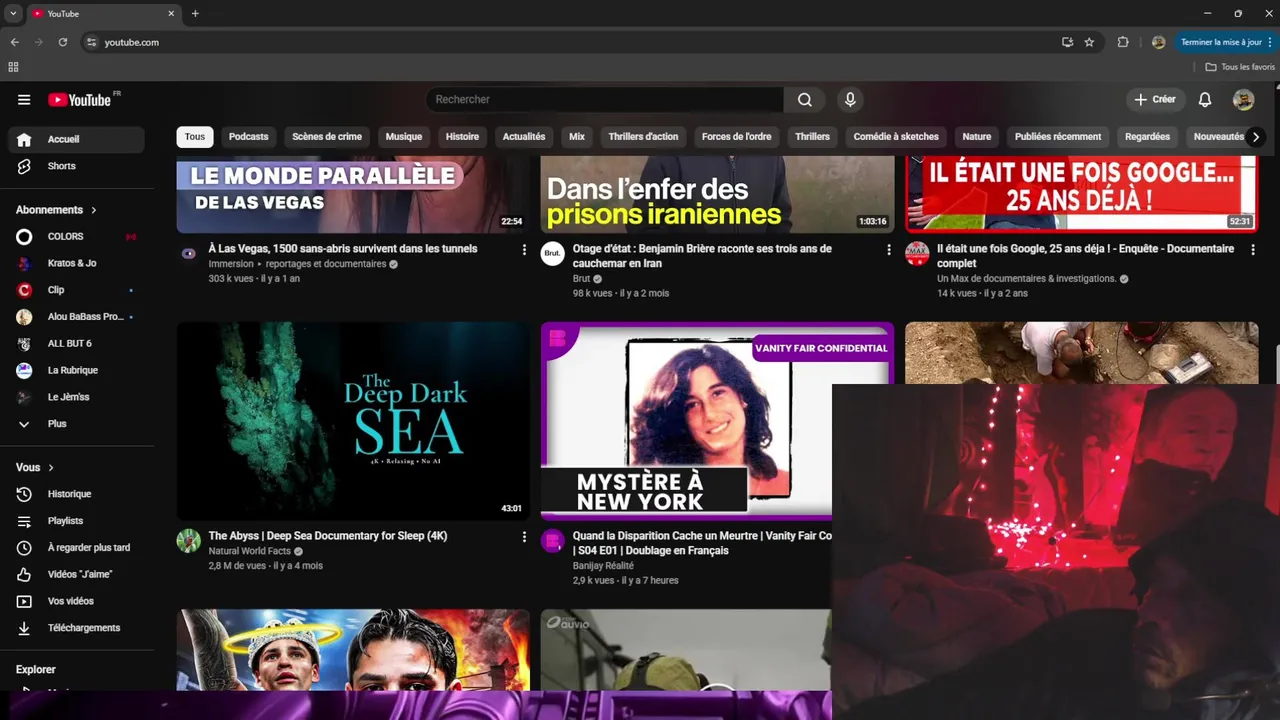This screenshot has width=1280, height=720.
Task: Select the Scènes de crime chip
Action: pos(327,137)
